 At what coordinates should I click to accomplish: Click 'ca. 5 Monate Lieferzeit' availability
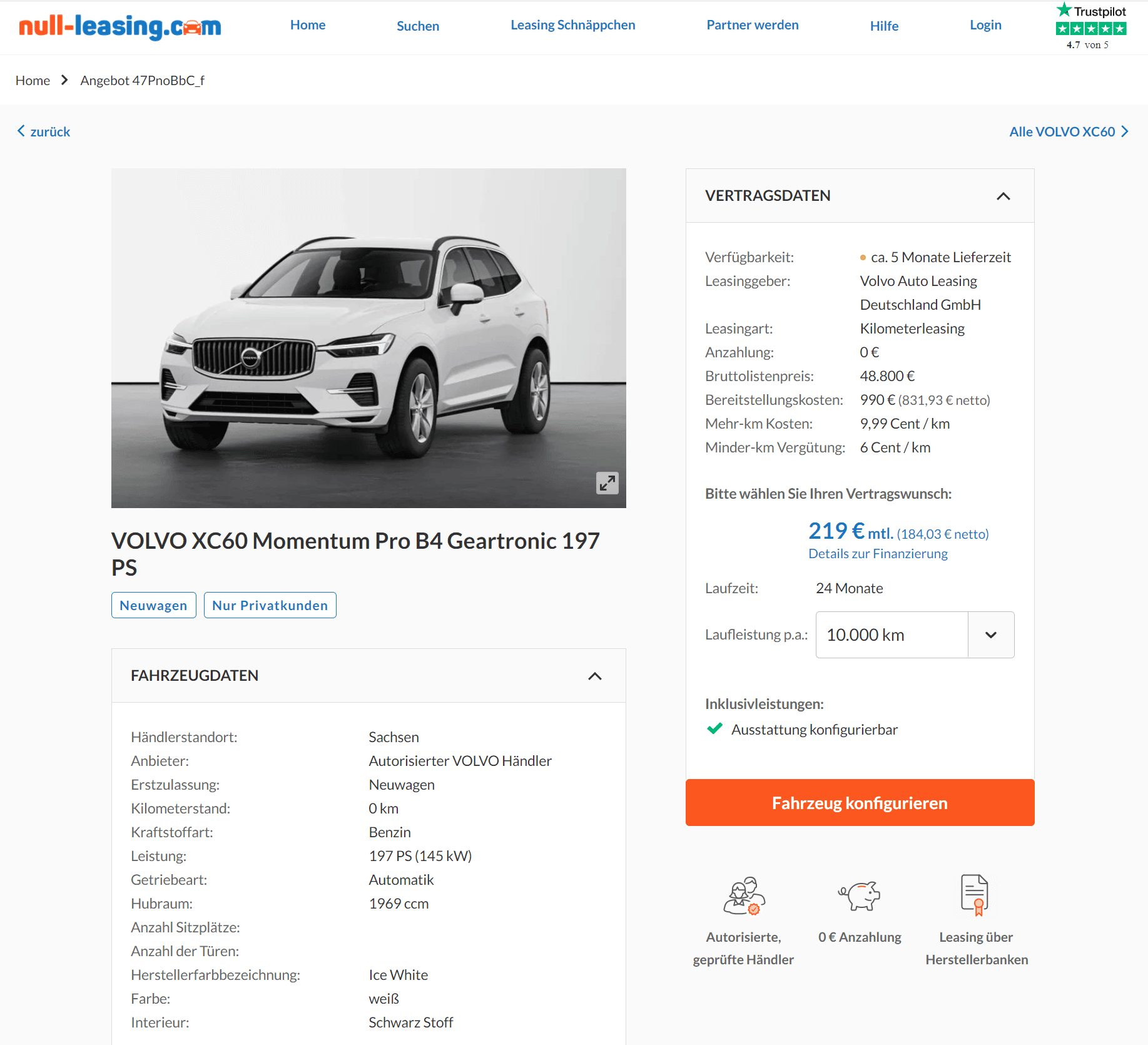coord(940,257)
